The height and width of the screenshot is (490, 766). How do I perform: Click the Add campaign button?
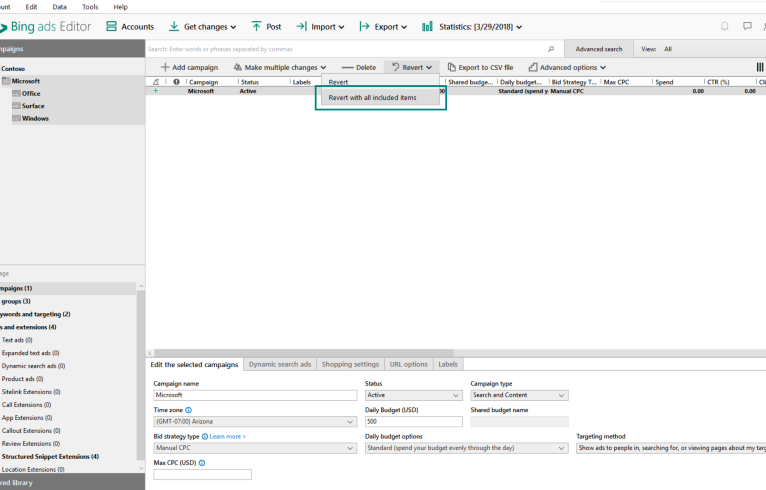tap(189, 67)
